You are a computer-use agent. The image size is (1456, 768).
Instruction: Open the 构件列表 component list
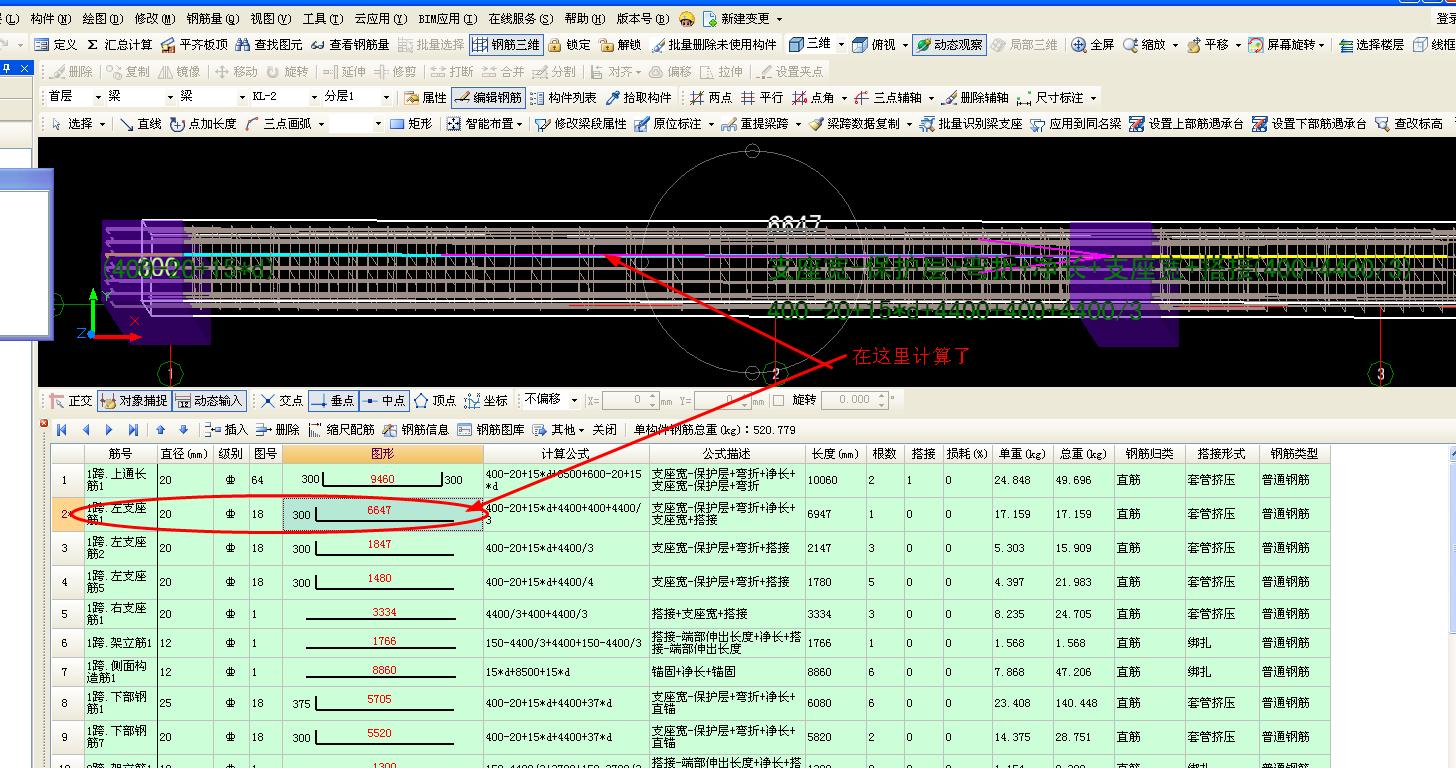click(x=563, y=97)
